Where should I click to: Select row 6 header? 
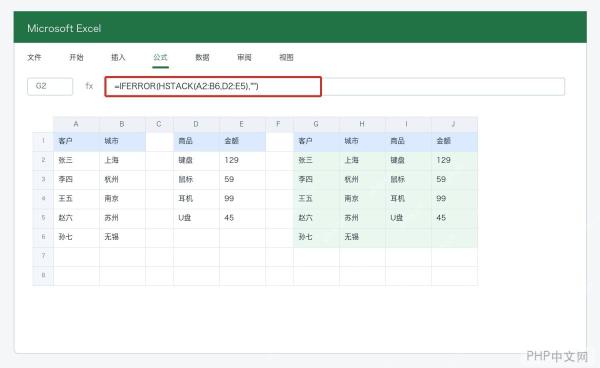(43, 237)
